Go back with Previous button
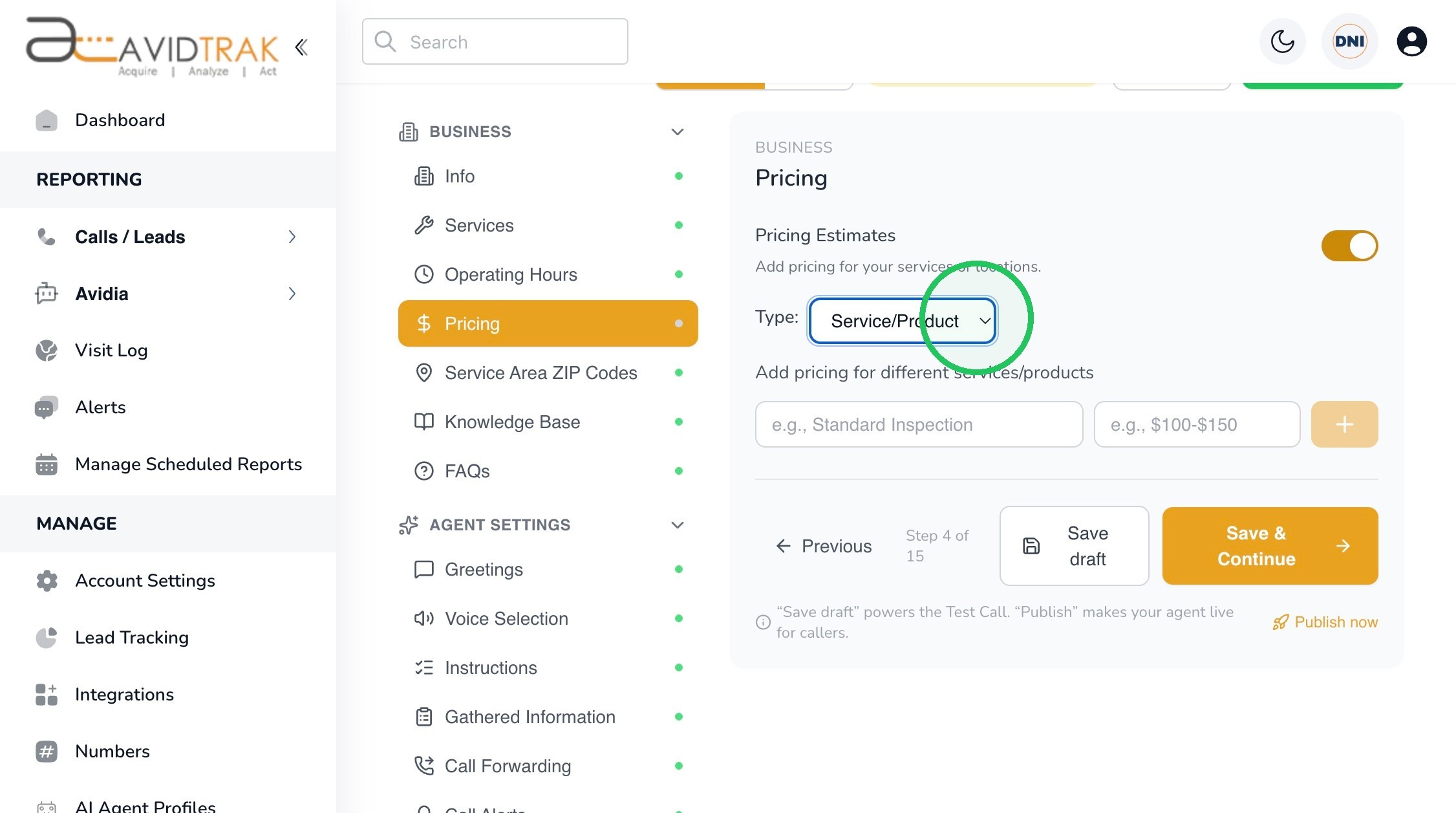 (x=823, y=546)
